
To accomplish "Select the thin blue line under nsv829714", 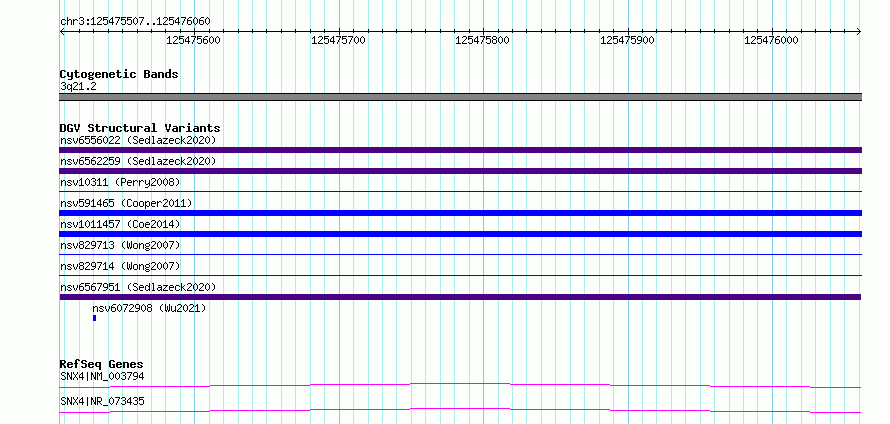I will click(x=460, y=276).
